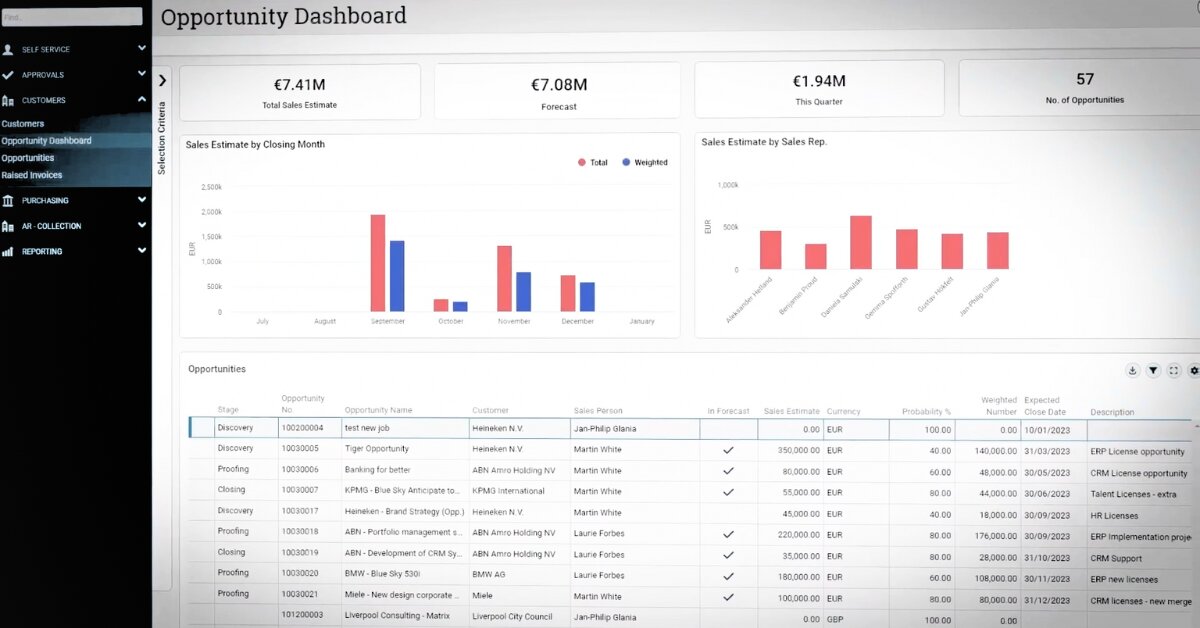Expand the Selection Criteria panel arrow
1200x628 pixels.
[162, 81]
